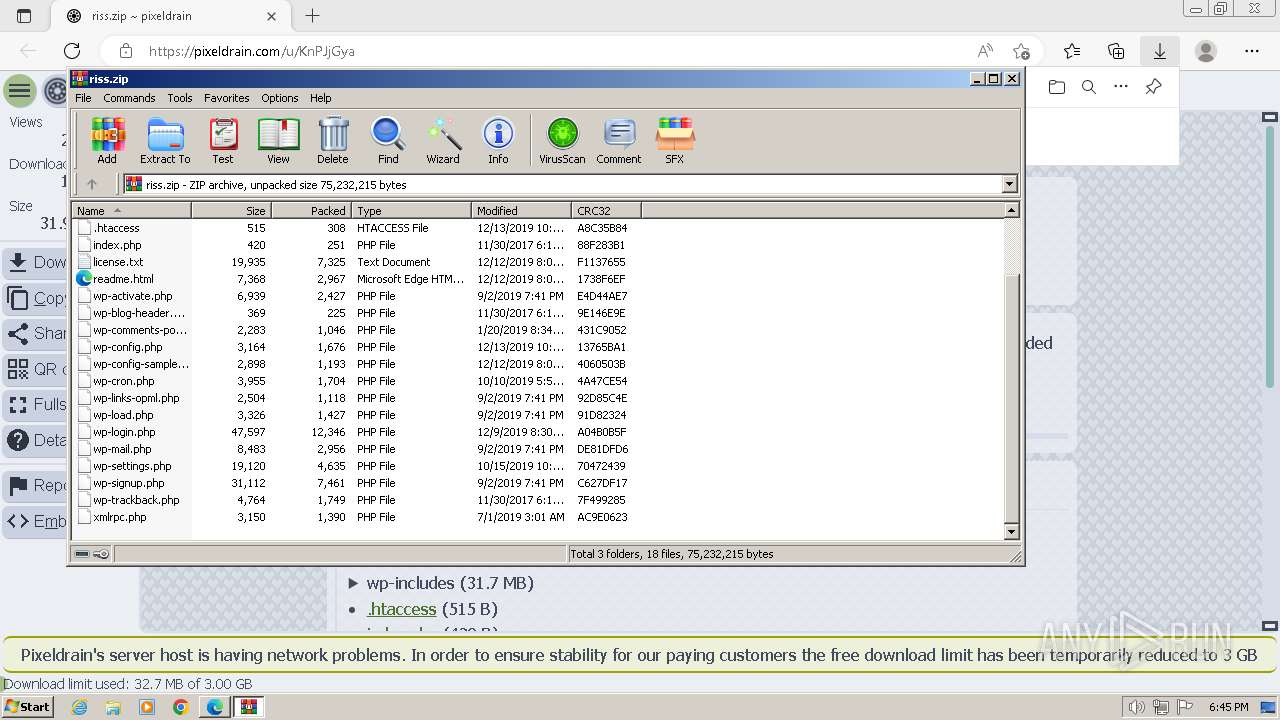
Task: Click pixeldrain Download sidebar button
Action: coord(36,262)
